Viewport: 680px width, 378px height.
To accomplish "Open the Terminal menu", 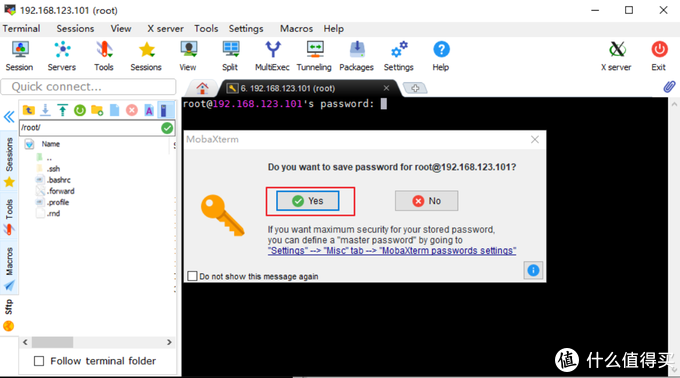I will tap(21, 29).
